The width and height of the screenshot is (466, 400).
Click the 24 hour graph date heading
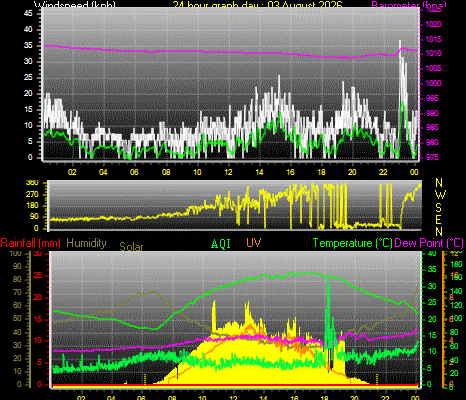click(x=257, y=5)
